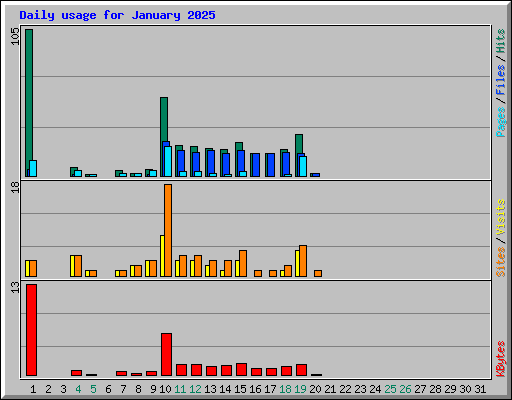
Task: Select the orange Sites bar for day 10
Action: click(x=168, y=230)
